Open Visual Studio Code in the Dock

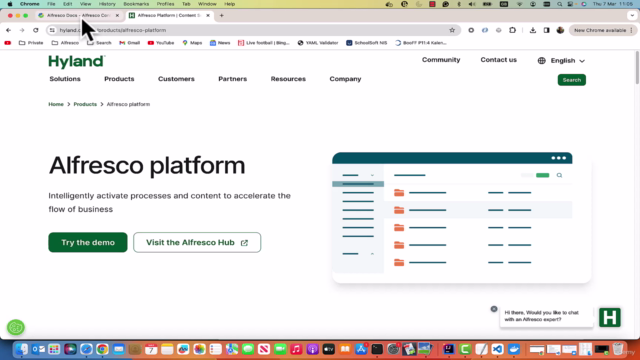pyautogui.click(x=497, y=349)
